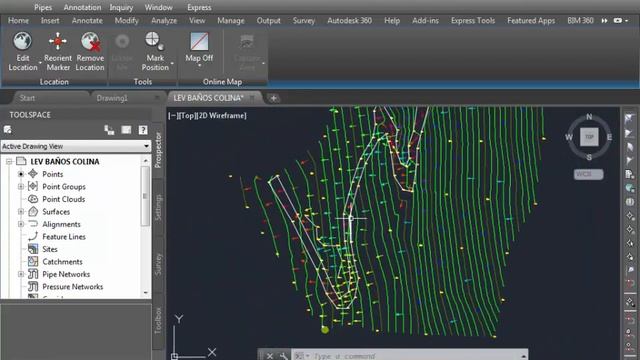Click the Toolspace drawing switch icon at left
The height and width of the screenshot is (360, 640).
[7, 130]
